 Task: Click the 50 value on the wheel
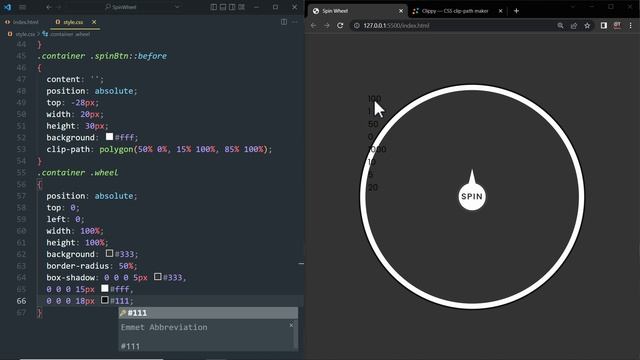[x=373, y=124]
